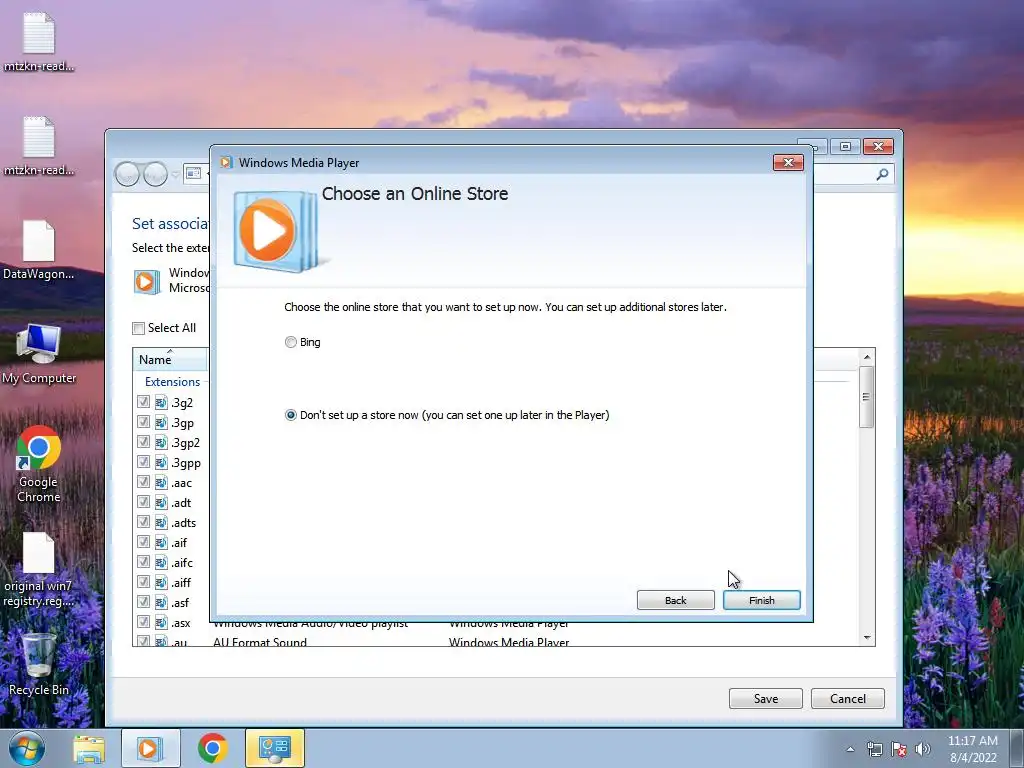
Task: Toggle the .aiff extension checkbox
Action: pos(143,582)
